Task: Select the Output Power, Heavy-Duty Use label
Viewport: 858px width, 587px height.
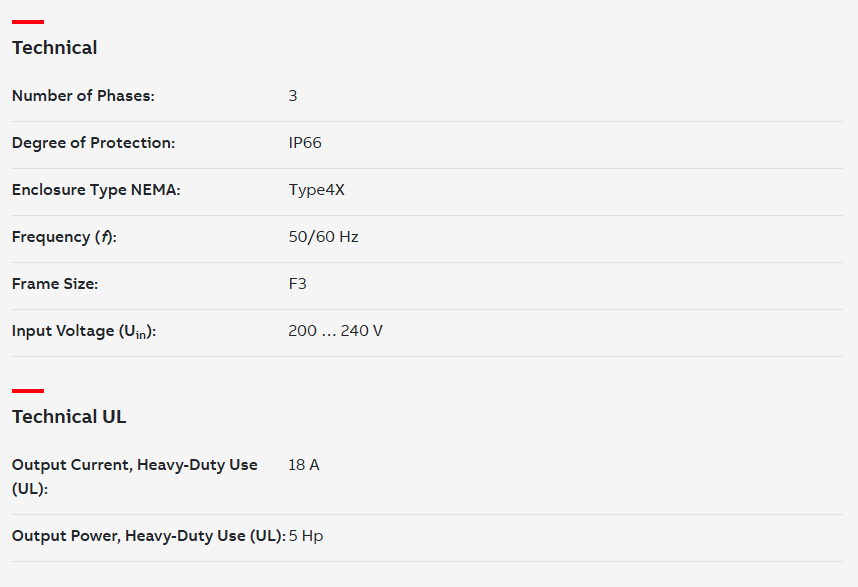Action: pos(149,536)
